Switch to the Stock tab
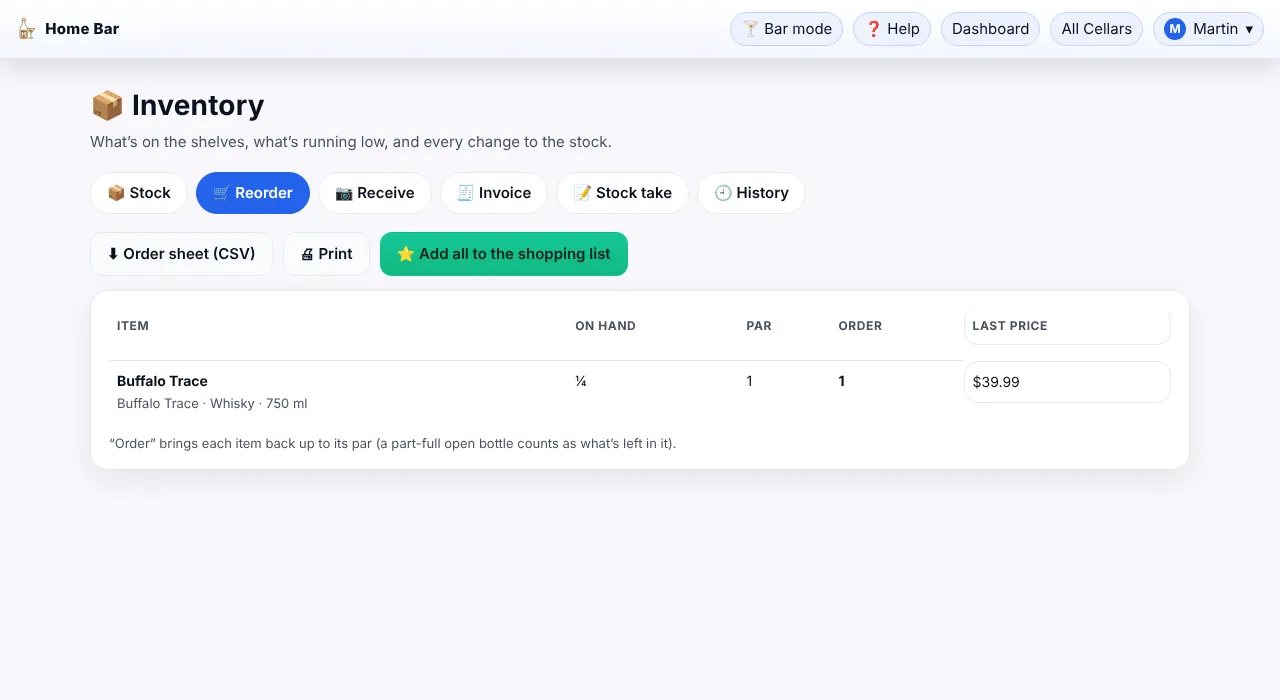 [x=139, y=193]
